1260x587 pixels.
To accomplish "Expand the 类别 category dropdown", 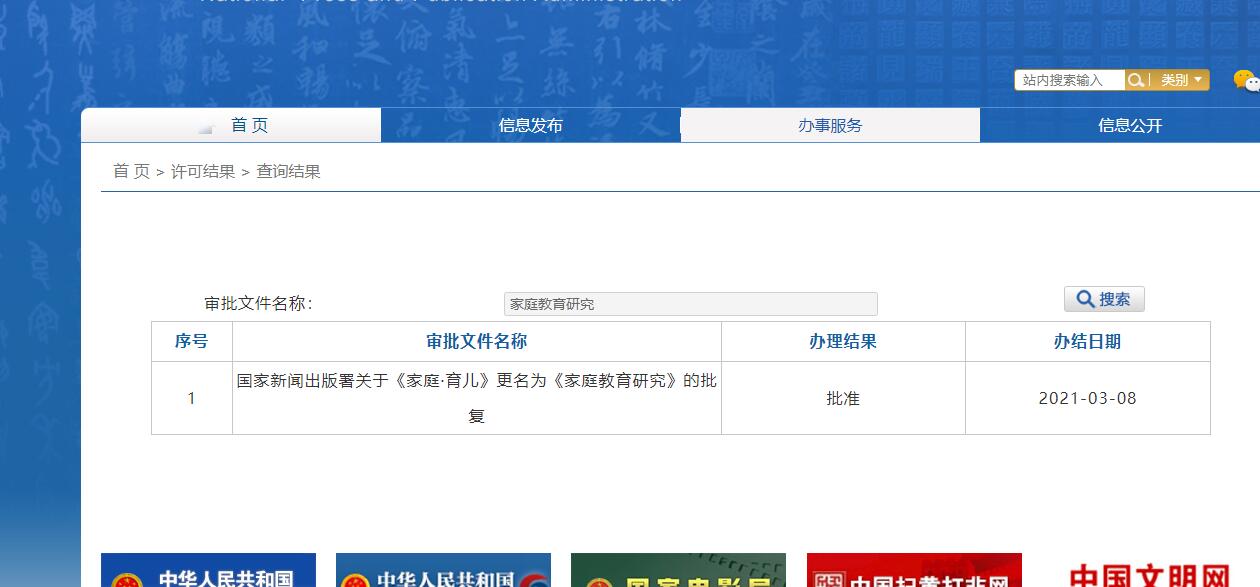I will pyautogui.click(x=1181, y=80).
